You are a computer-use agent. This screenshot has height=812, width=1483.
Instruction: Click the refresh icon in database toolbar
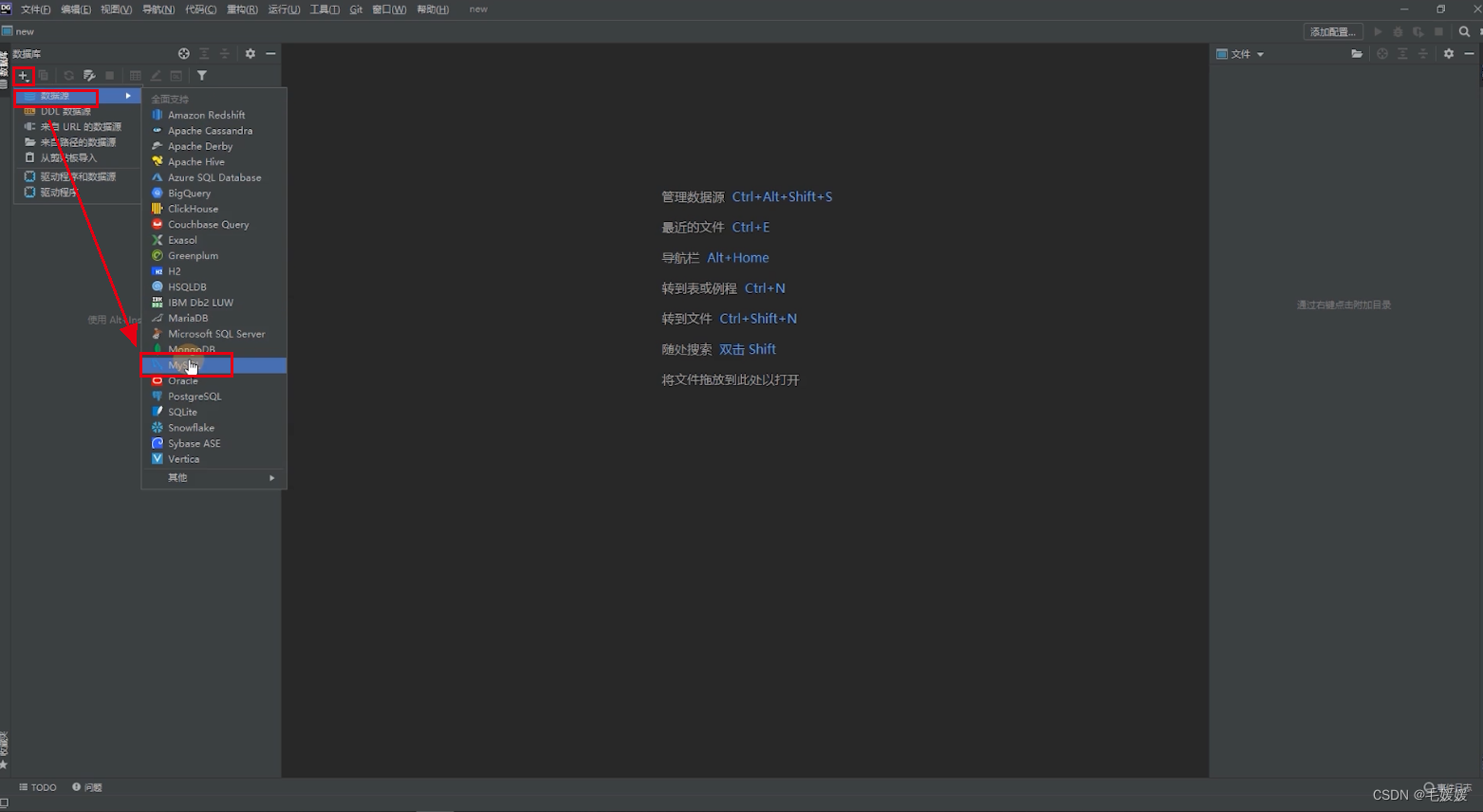point(68,76)
